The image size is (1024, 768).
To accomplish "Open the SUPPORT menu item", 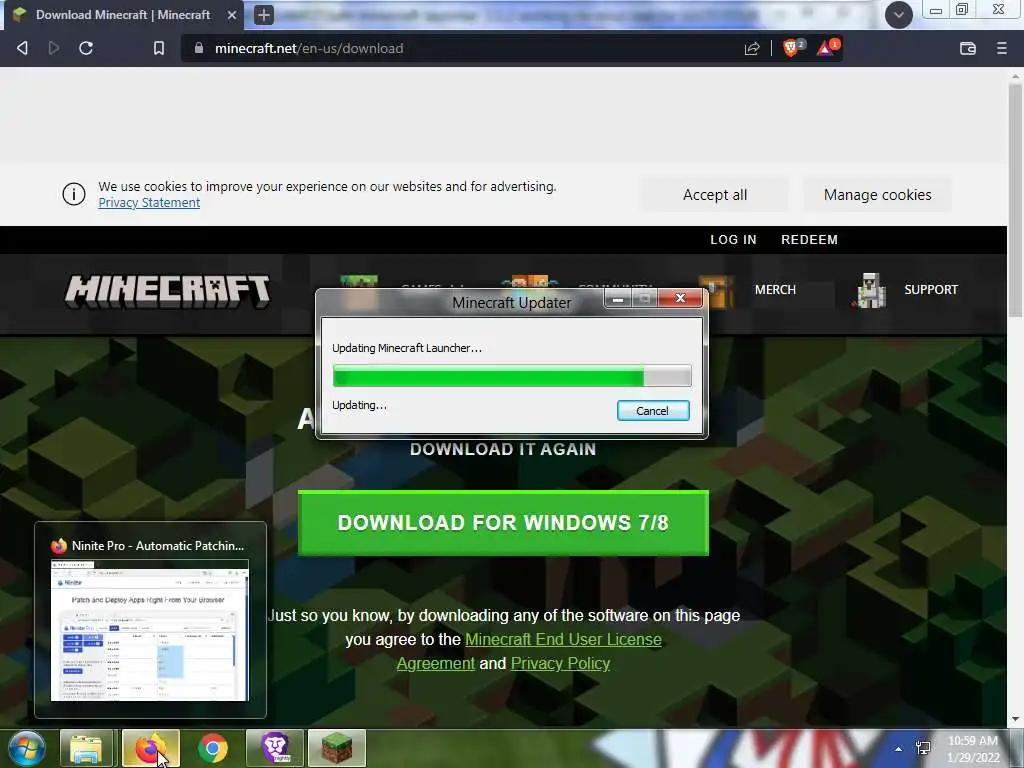I will 931,289.
